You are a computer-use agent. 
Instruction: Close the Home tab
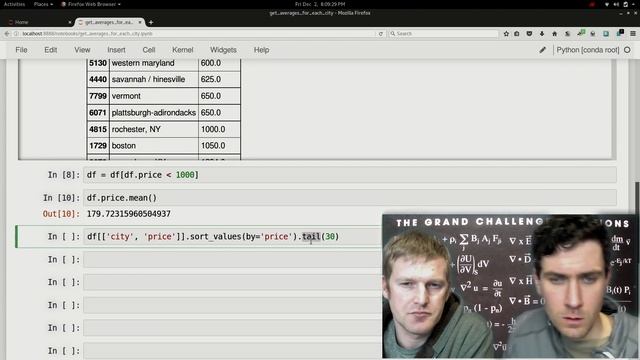(x=69, y=22)
